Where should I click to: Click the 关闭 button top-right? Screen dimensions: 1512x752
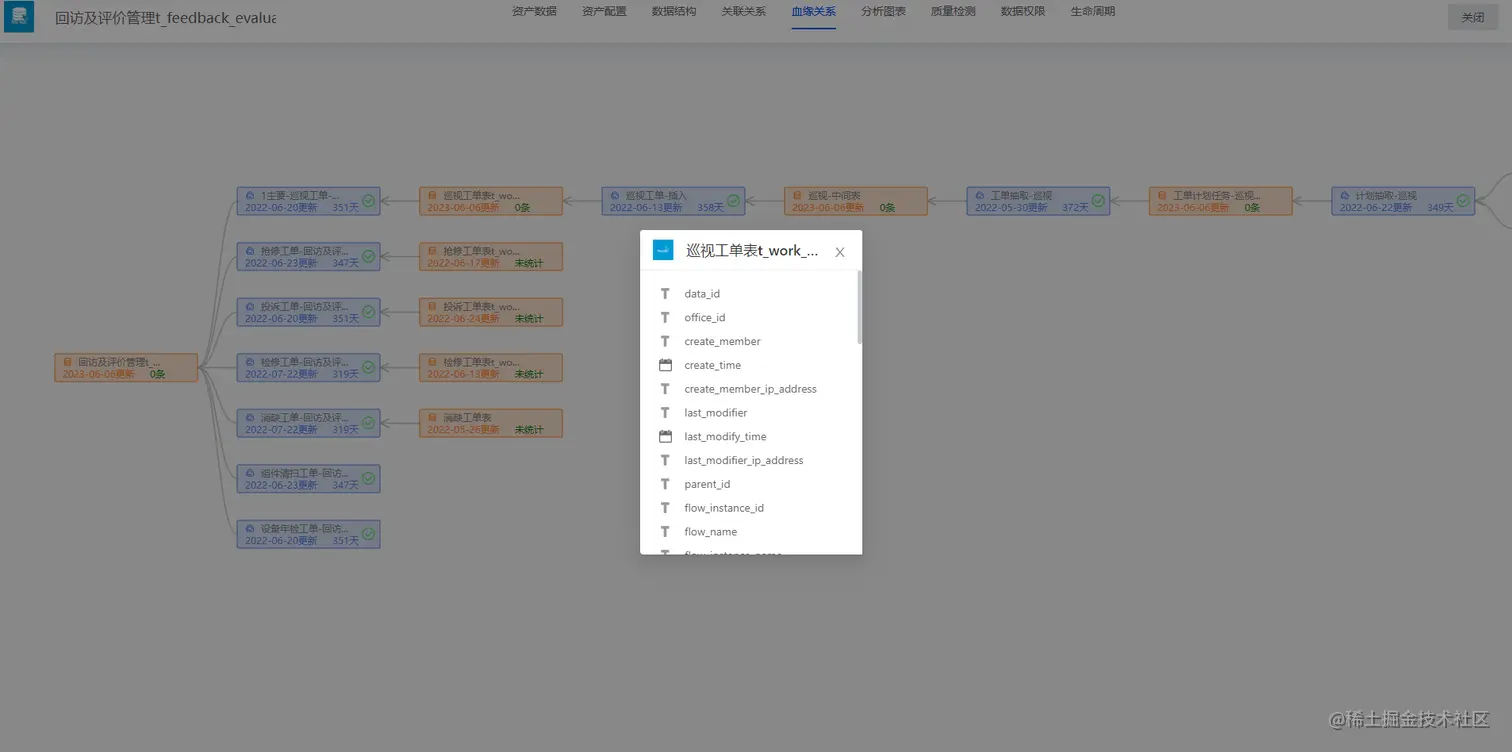pos(1471,17)
